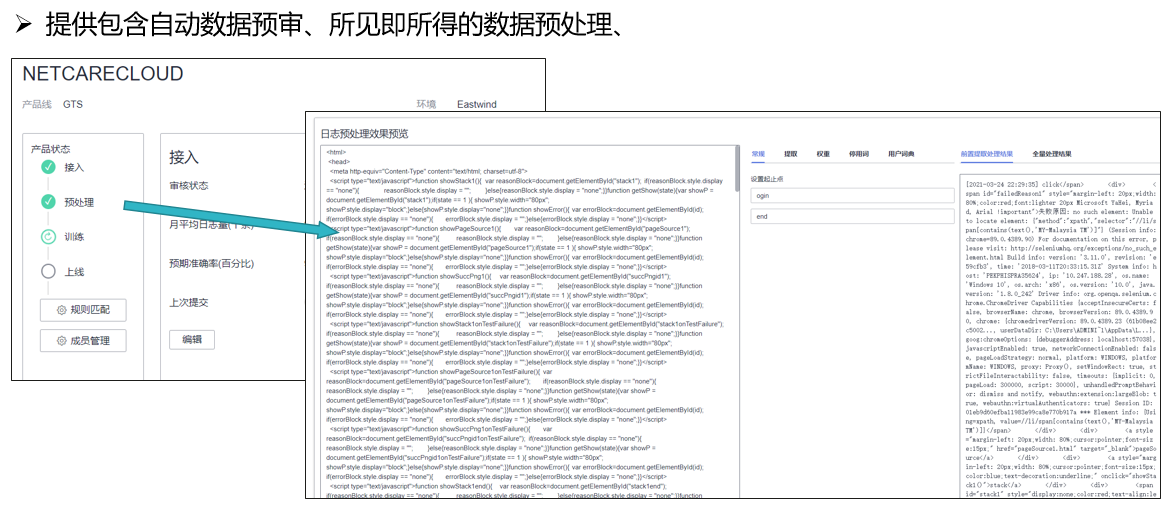Image resolution: width=1175 pixels, height=505 pixels.
Task: Switch to the 常规 tab
Action: (x=758, y=154)
